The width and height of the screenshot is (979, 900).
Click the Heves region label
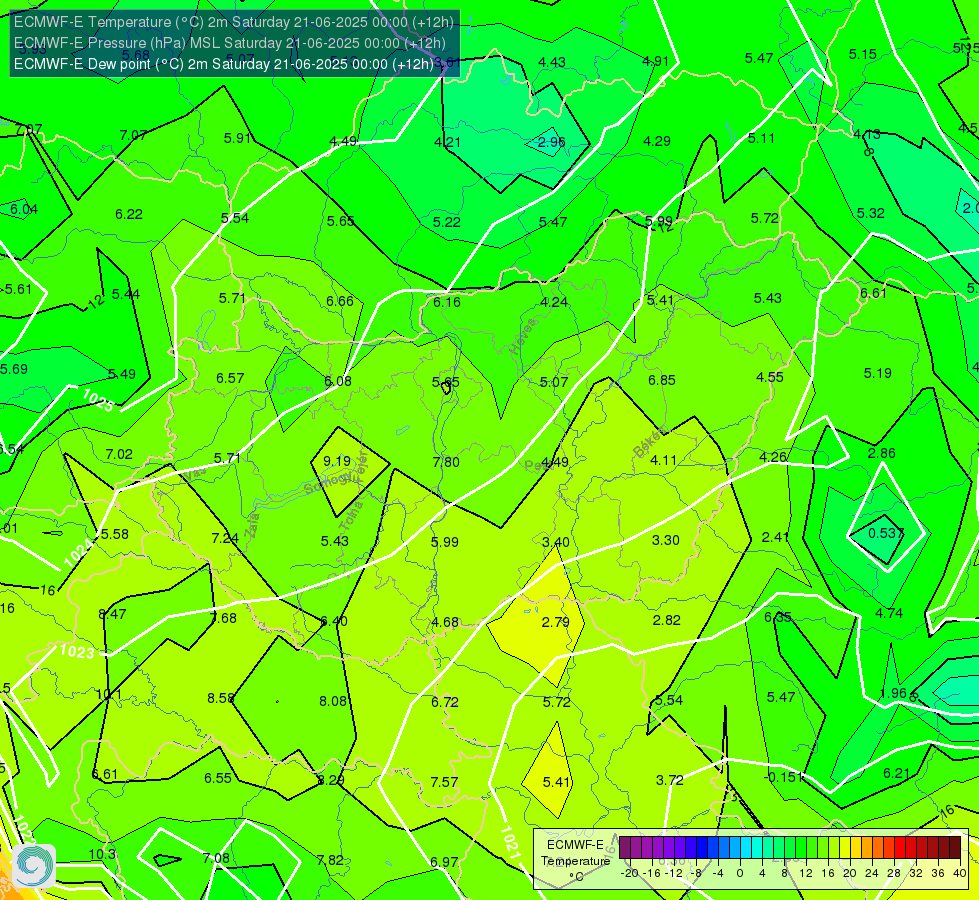523,337
